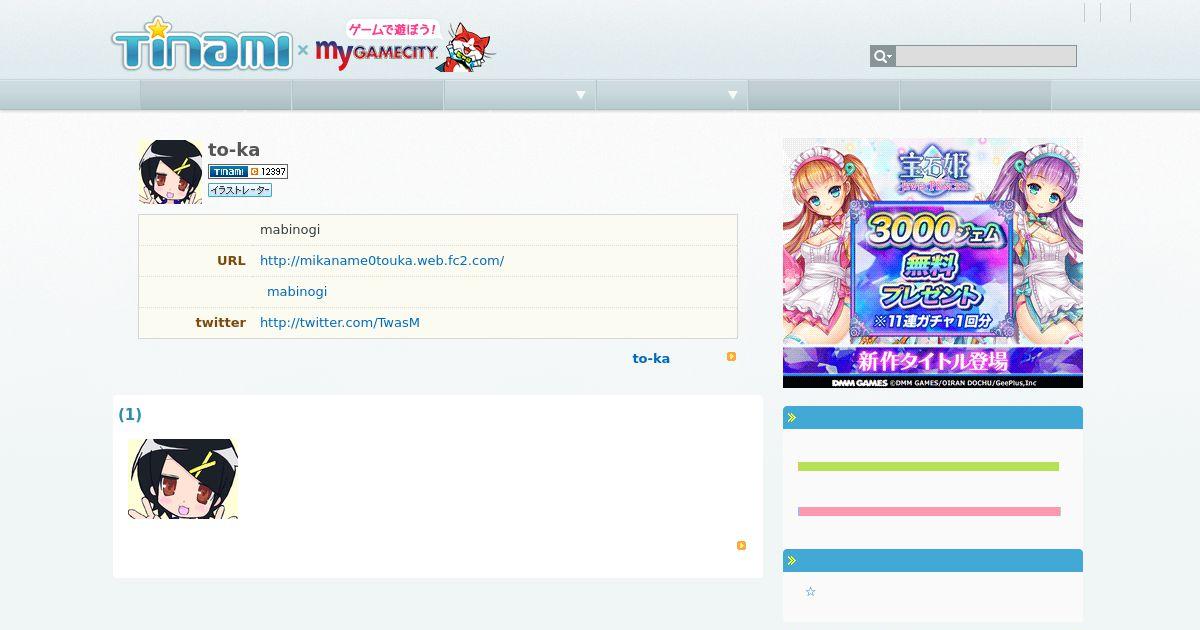Click the TINAMI 12397 badge

(248, 172)
